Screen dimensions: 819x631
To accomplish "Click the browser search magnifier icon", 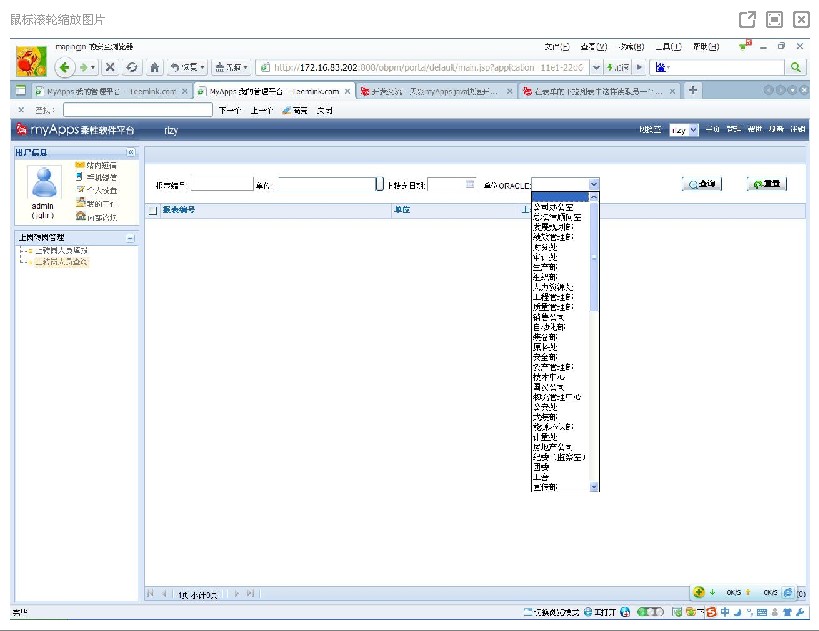I will [x=795, y=67].
